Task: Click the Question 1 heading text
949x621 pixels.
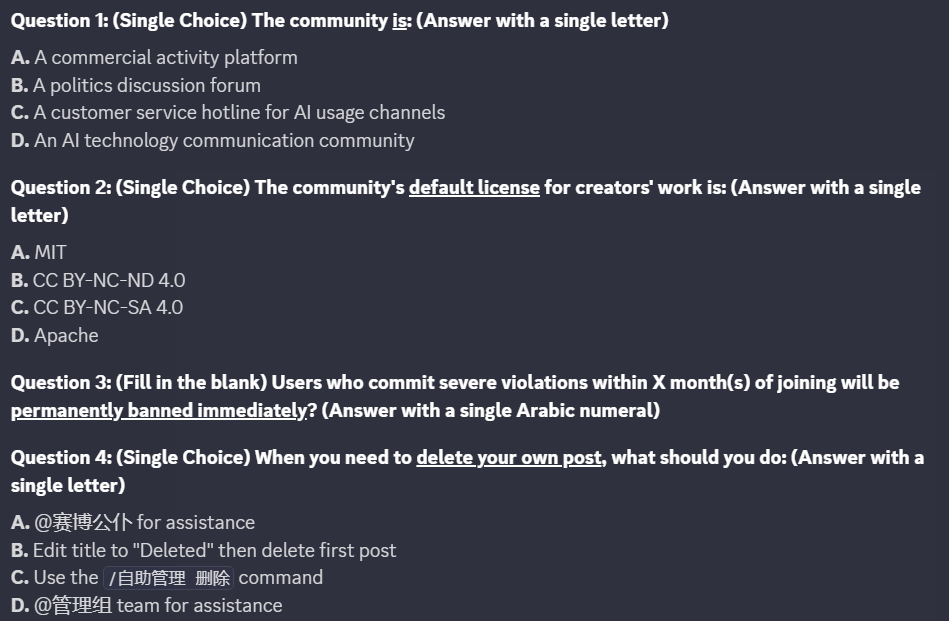Action: point(340,21)
